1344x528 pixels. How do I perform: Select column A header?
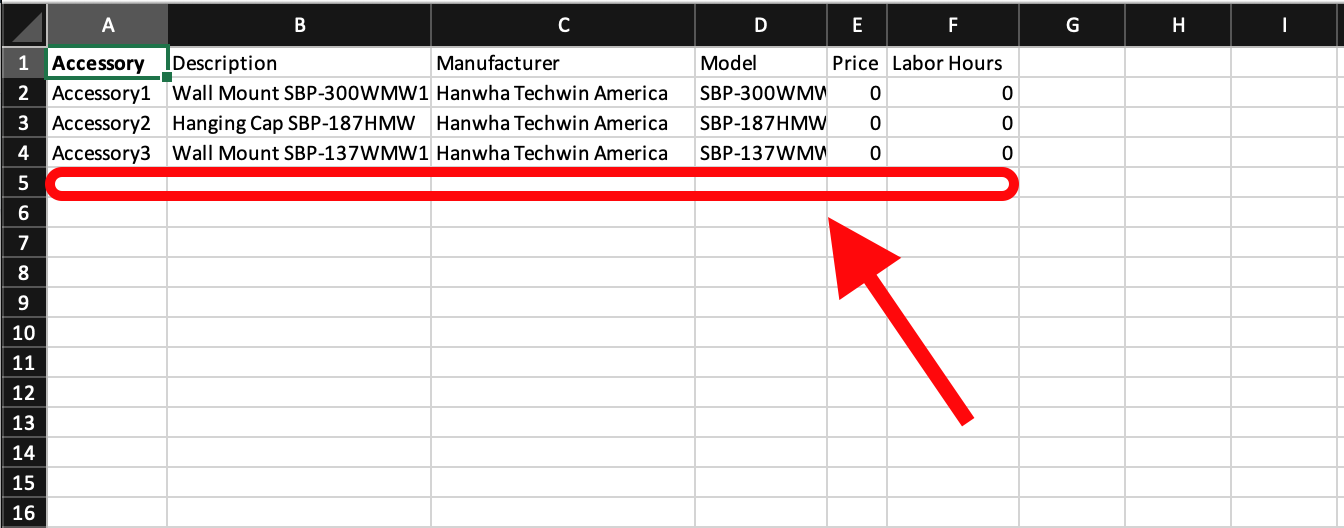pyautogui.click(x=107, y=26)
